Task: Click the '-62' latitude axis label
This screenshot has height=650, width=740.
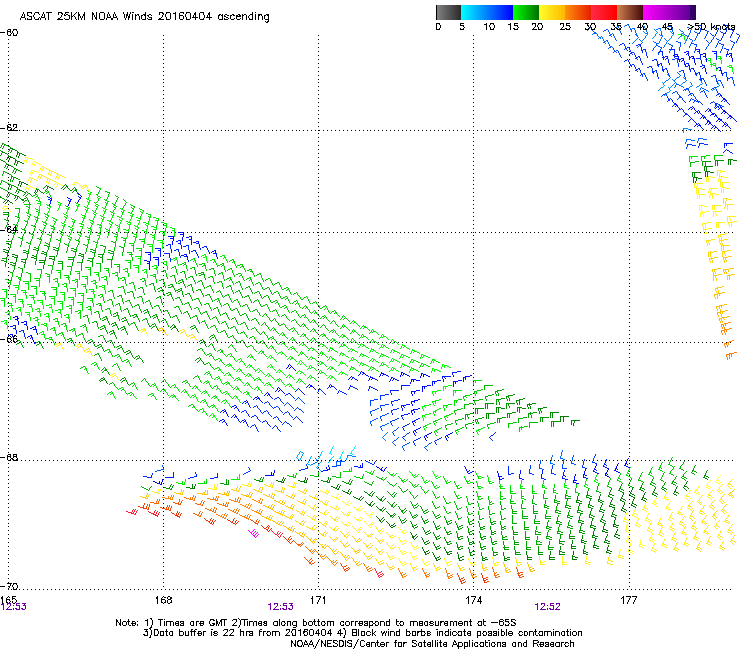Action: [9, 127]
